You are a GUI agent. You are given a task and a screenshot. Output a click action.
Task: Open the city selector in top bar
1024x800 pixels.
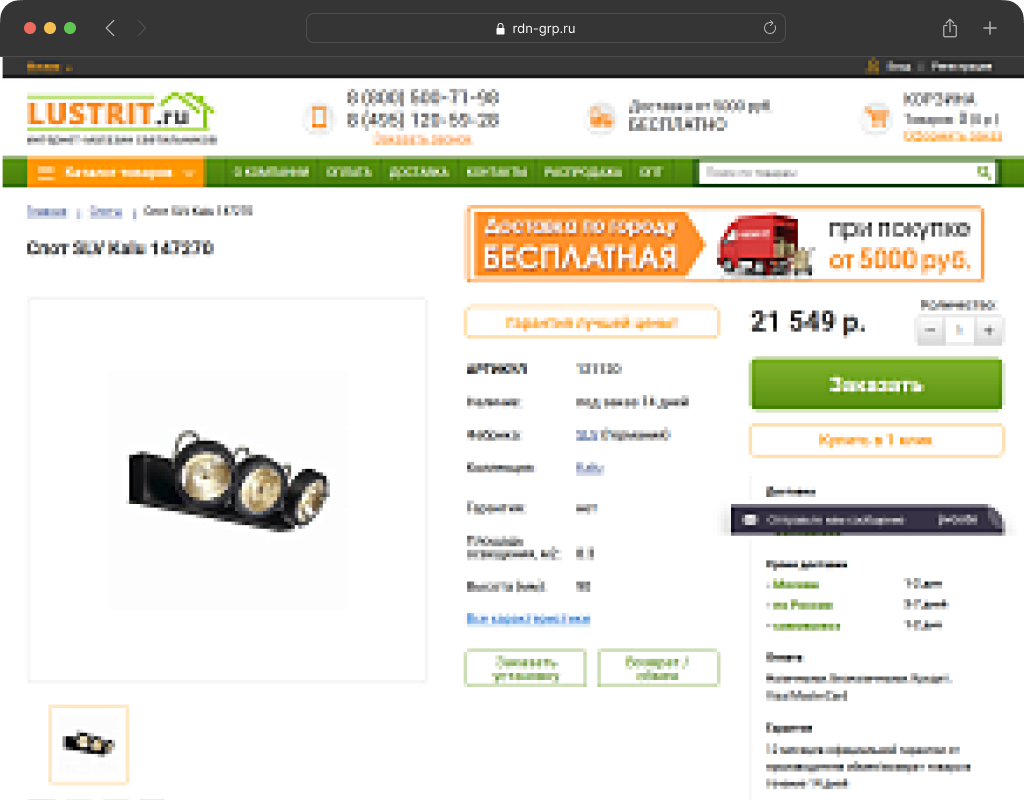tap(49, 67)
